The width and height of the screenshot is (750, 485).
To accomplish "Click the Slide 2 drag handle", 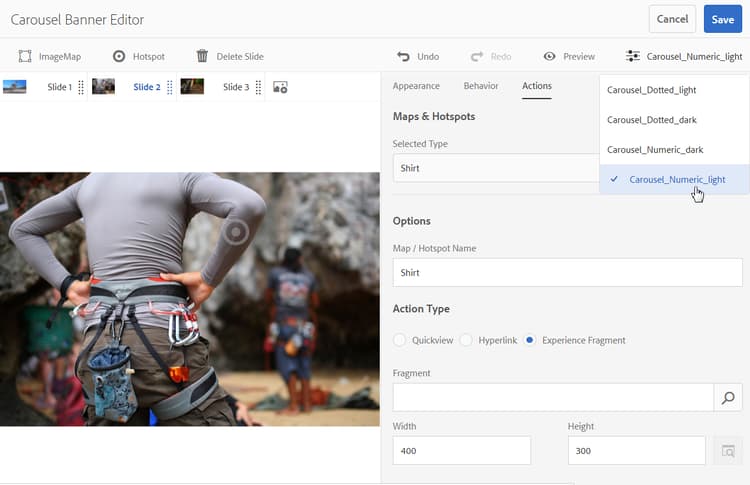I will pyautogui.click(x=170, y=87).
